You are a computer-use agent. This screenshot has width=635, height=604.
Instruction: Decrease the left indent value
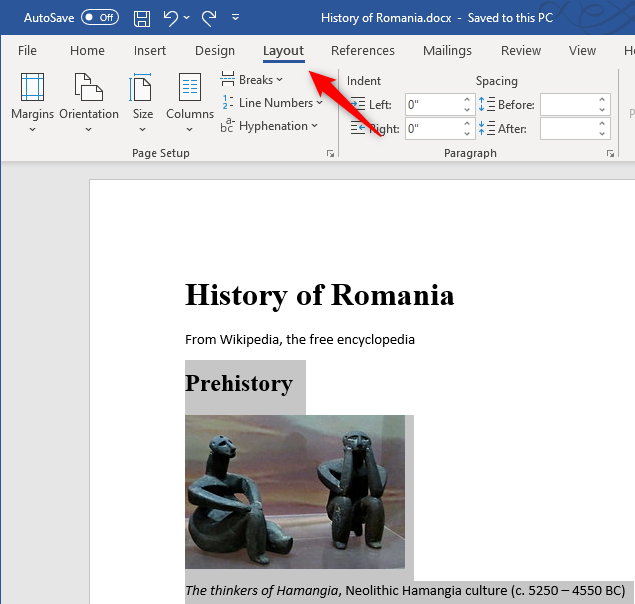[467, 110]
